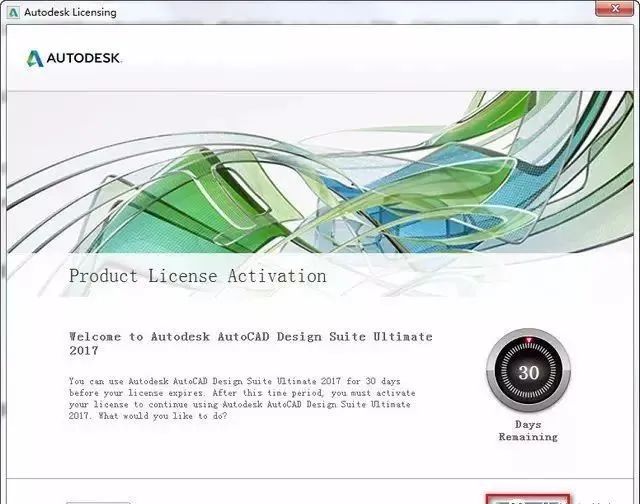The image size is (640, 504).
Task: Click the 'Product License Activation' heading
Action: [x=198, y=276]
